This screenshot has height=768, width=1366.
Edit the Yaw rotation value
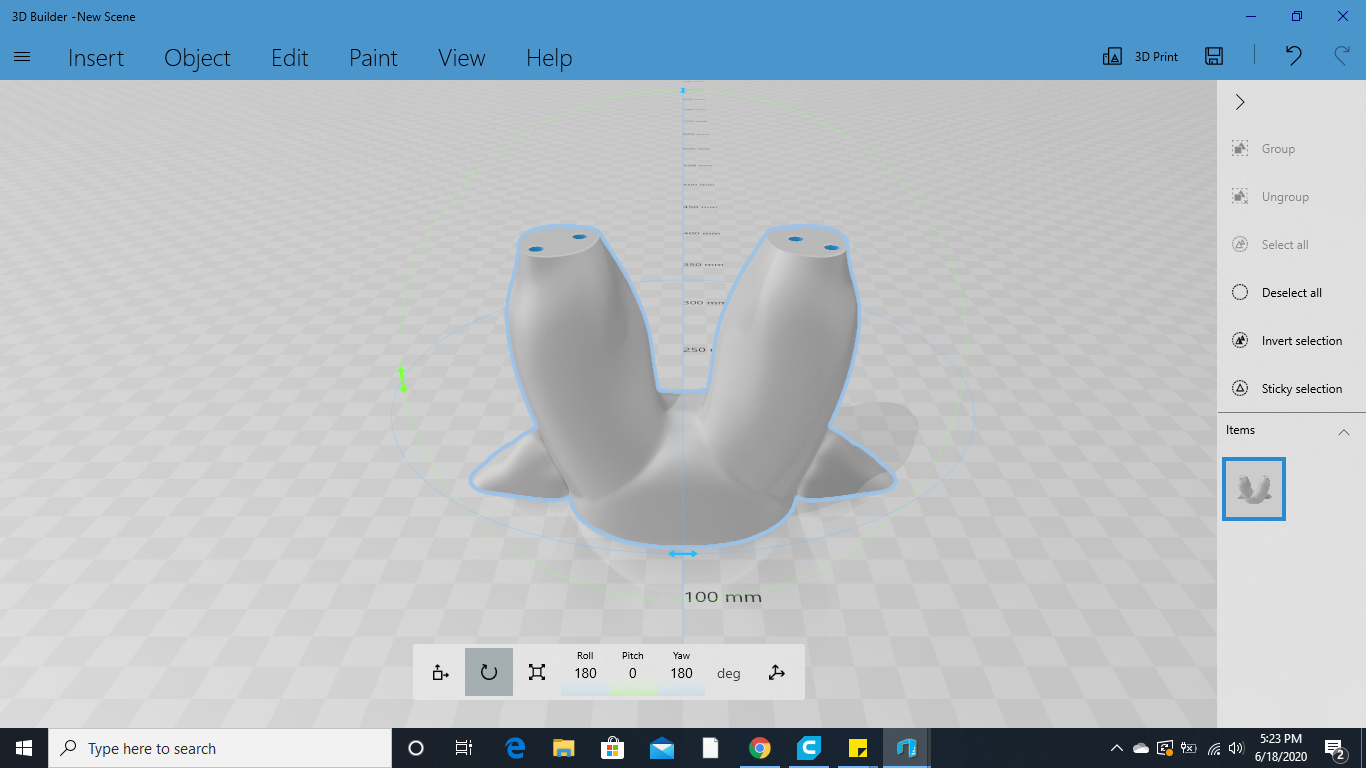(x=681, y=673)
